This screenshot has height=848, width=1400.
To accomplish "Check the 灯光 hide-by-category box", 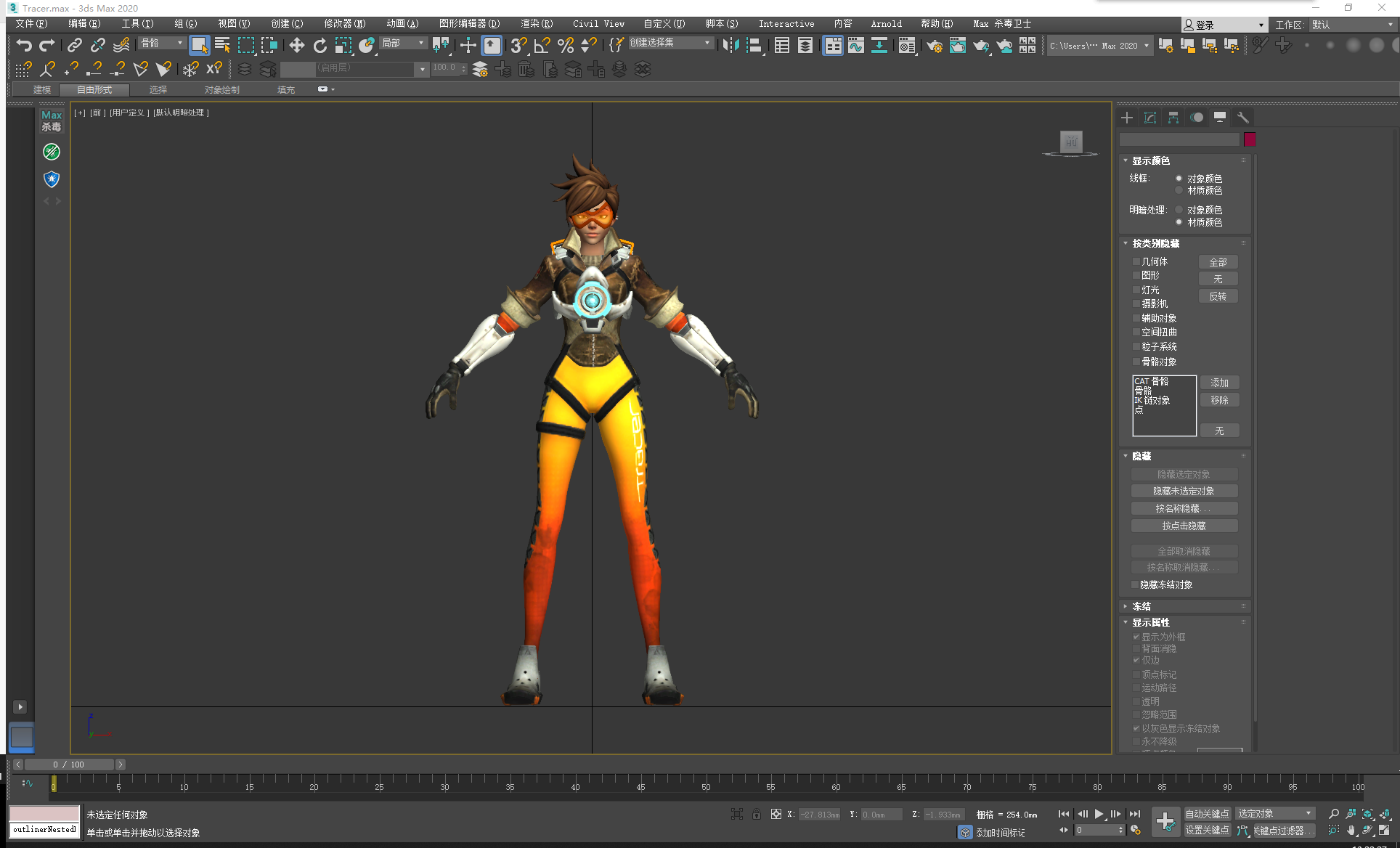I will [x=1136, y=290].
